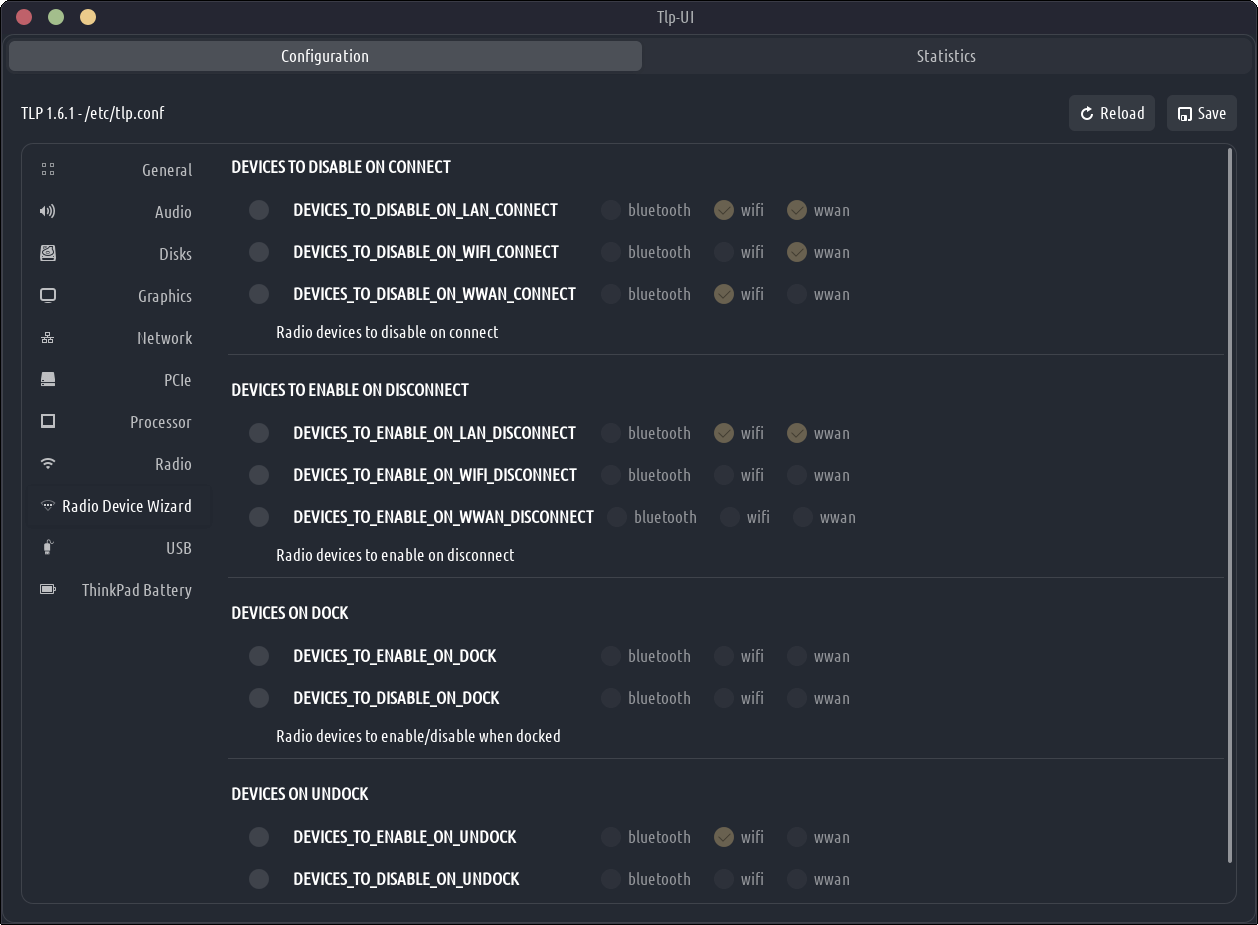Enable the DEVICES_TO_DISABLE_ON_LAN_CONNECT setting toggle

coord(259,210)
